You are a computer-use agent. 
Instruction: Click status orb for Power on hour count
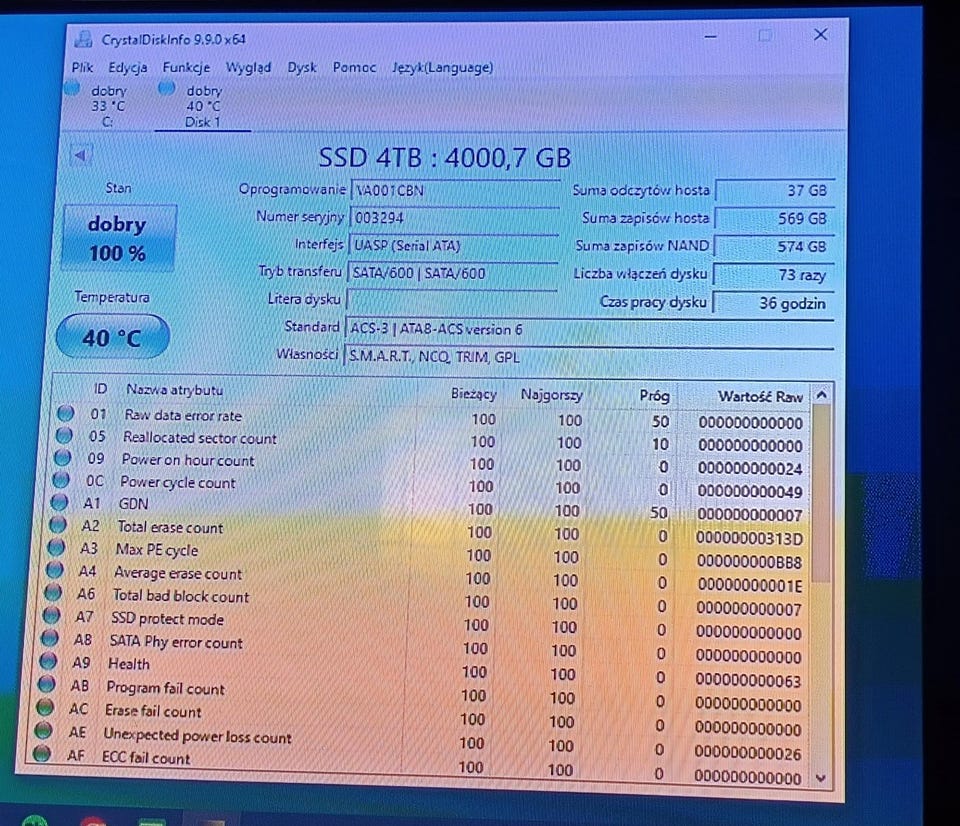(62, 457)
